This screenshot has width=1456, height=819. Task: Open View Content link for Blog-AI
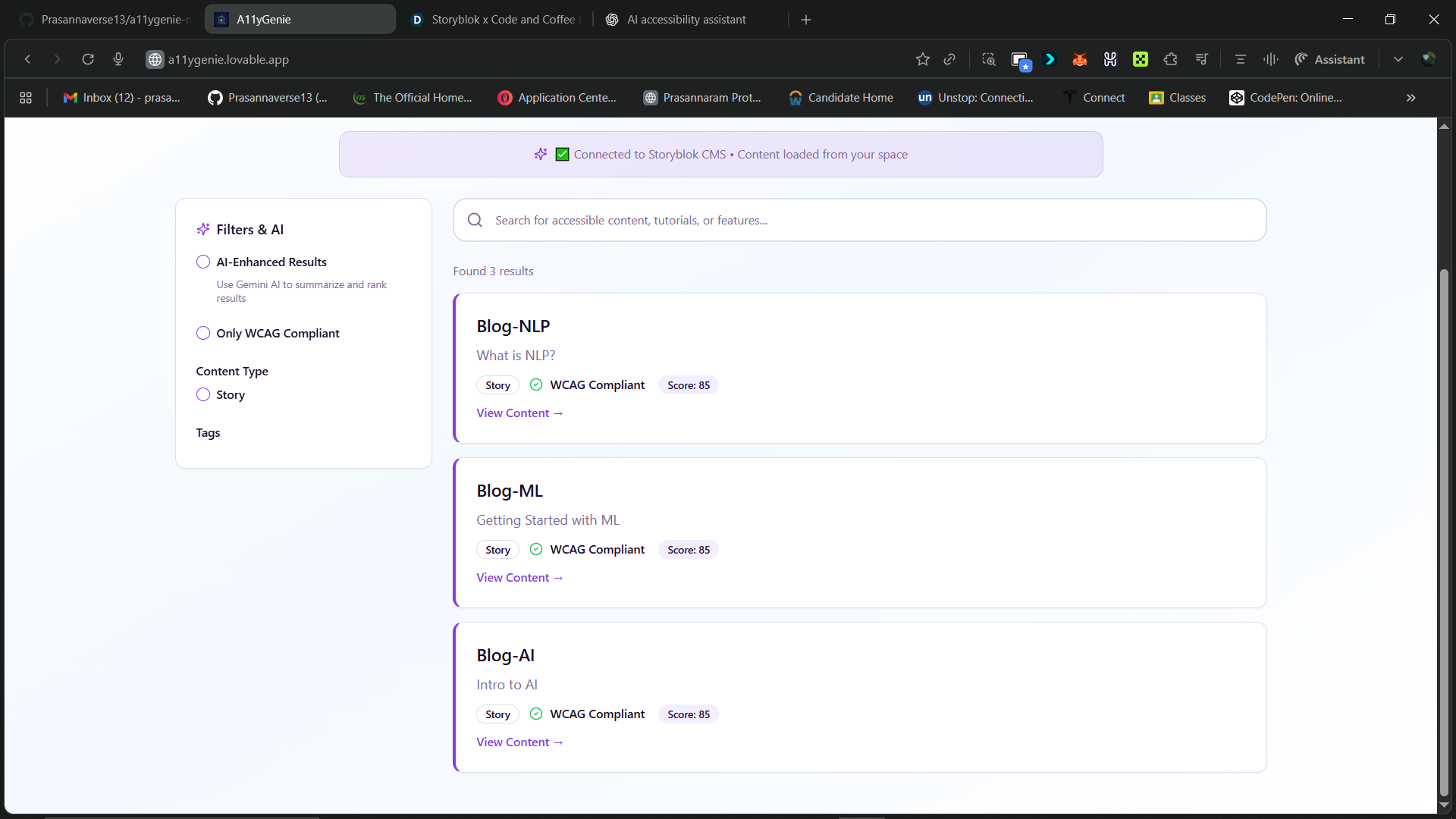519,742
